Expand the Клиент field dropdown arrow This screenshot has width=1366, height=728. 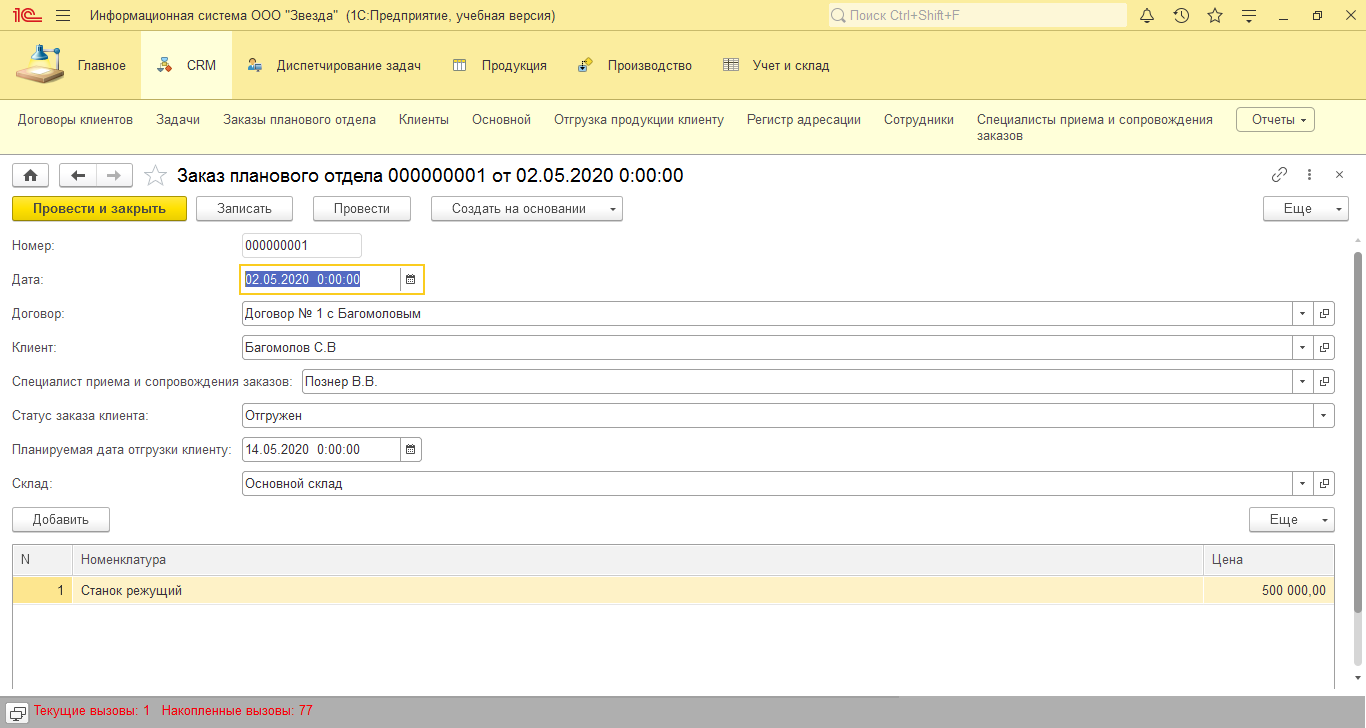pyautogui.click(x=1302, y=348)
